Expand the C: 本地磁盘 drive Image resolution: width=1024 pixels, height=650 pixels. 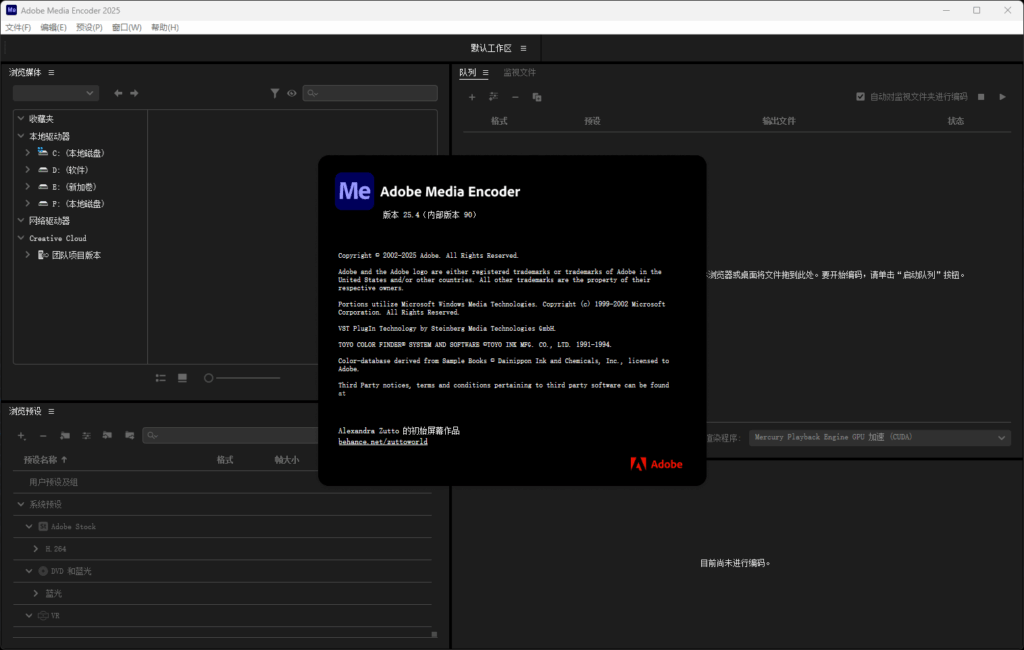point(28,152)
